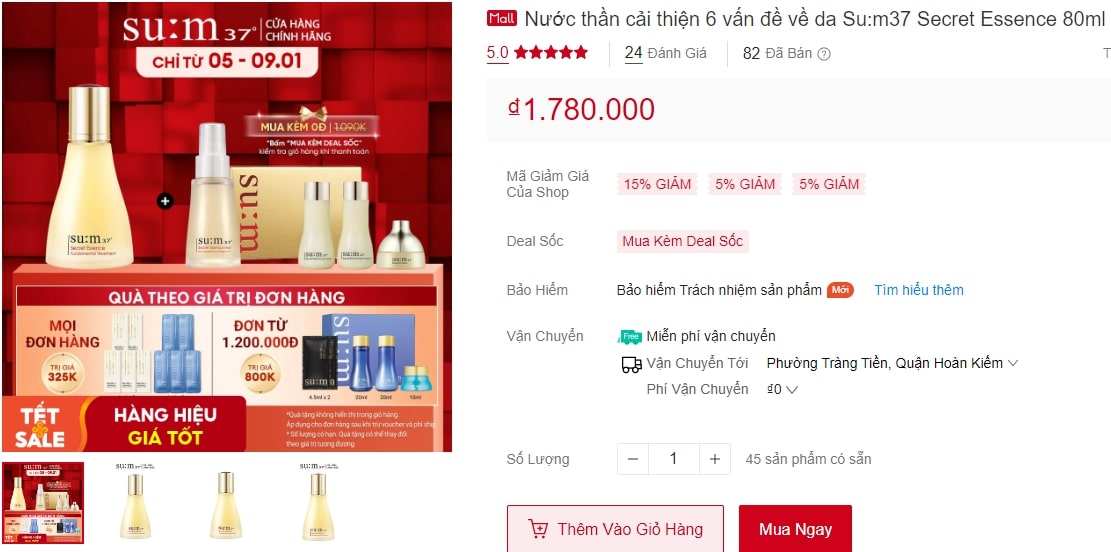Select the first 5% GIẢM voucher

click(745, 184)
